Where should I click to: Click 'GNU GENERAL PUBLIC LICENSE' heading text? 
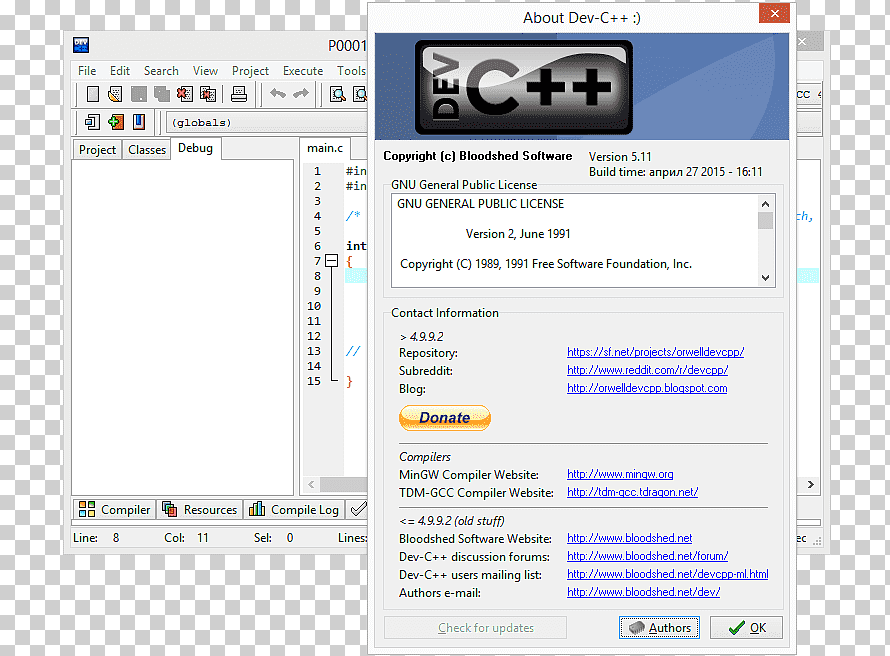pos(480,204)
